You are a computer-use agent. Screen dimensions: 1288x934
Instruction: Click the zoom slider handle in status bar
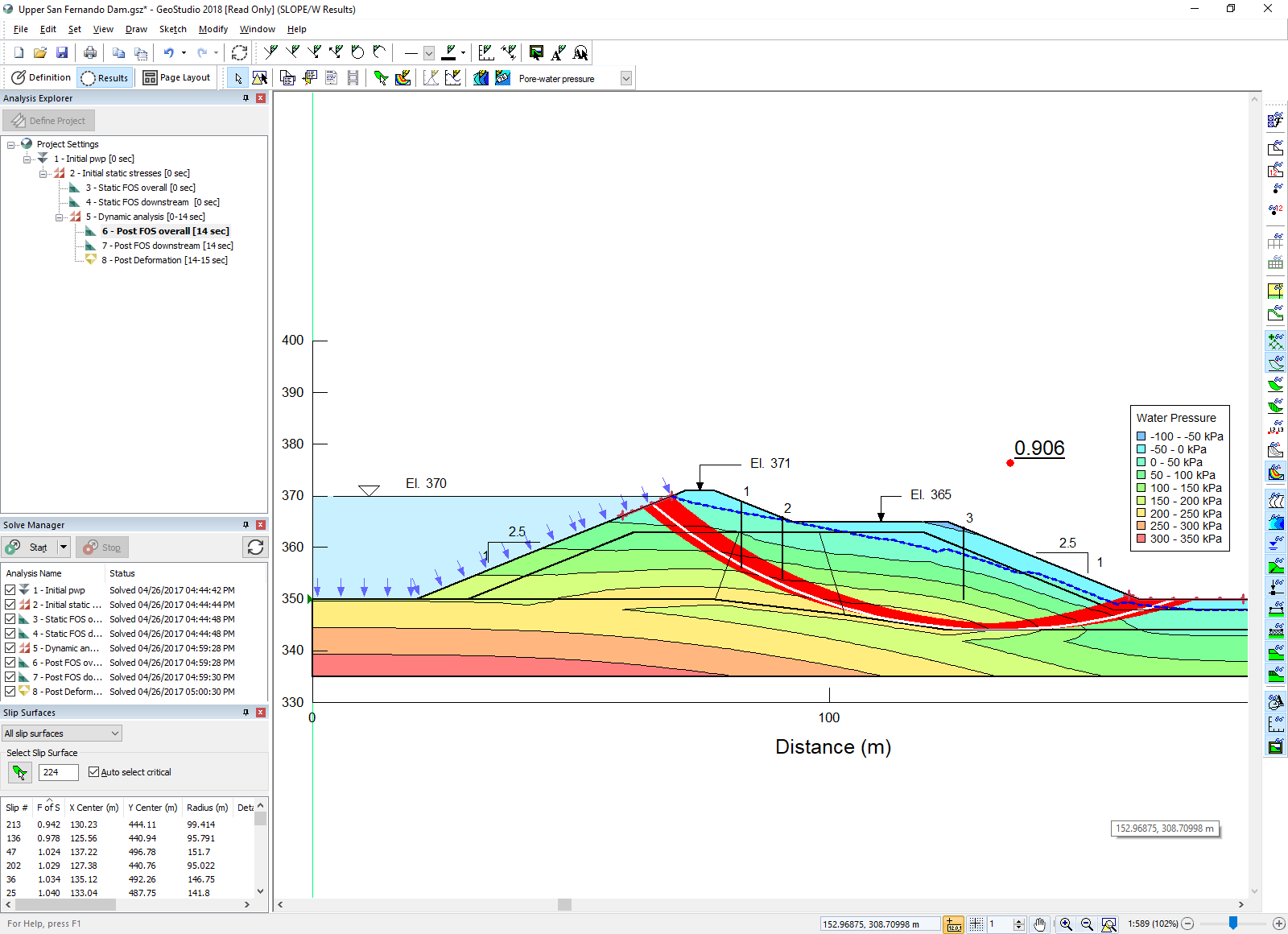1232,924
